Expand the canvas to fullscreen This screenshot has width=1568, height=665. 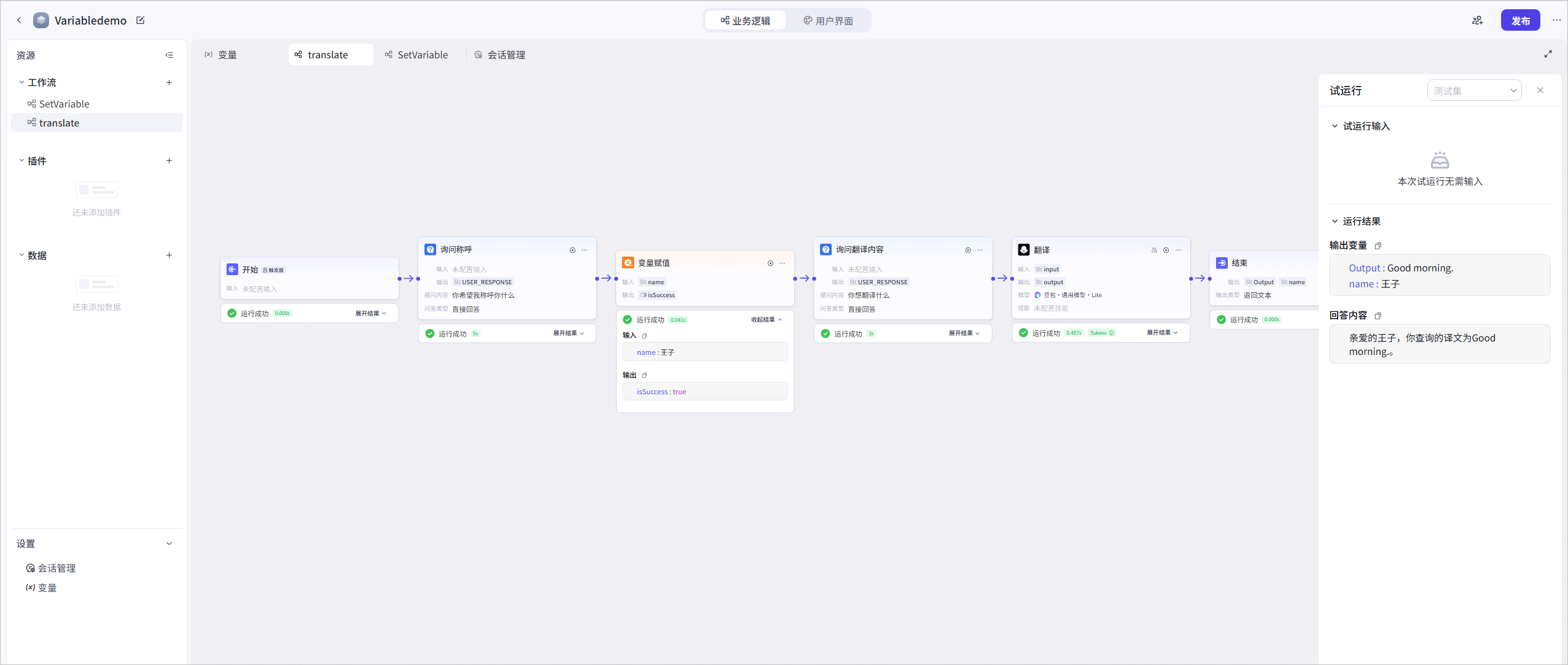click(x=1548, y=54)
